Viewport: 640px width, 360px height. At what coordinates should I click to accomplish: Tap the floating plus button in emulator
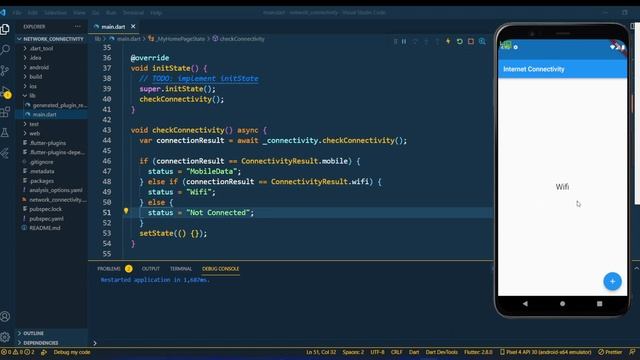point(612,281)
